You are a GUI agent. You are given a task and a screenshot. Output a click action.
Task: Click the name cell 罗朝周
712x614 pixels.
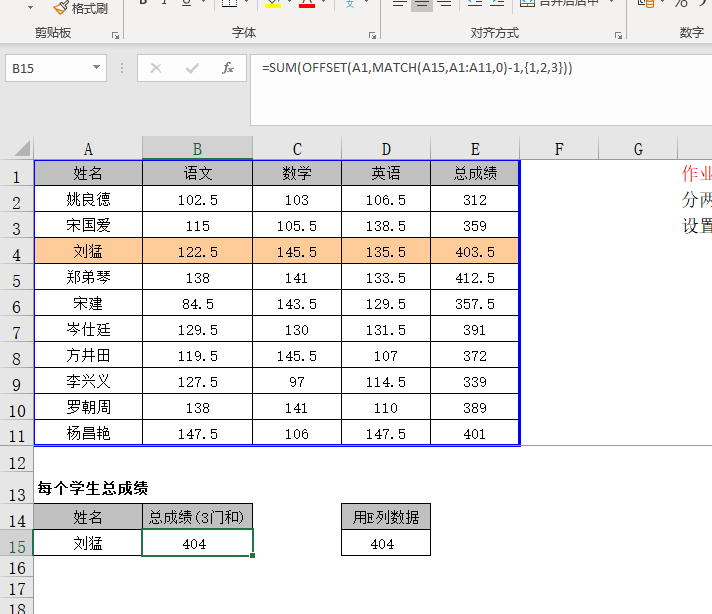[88, 407]
